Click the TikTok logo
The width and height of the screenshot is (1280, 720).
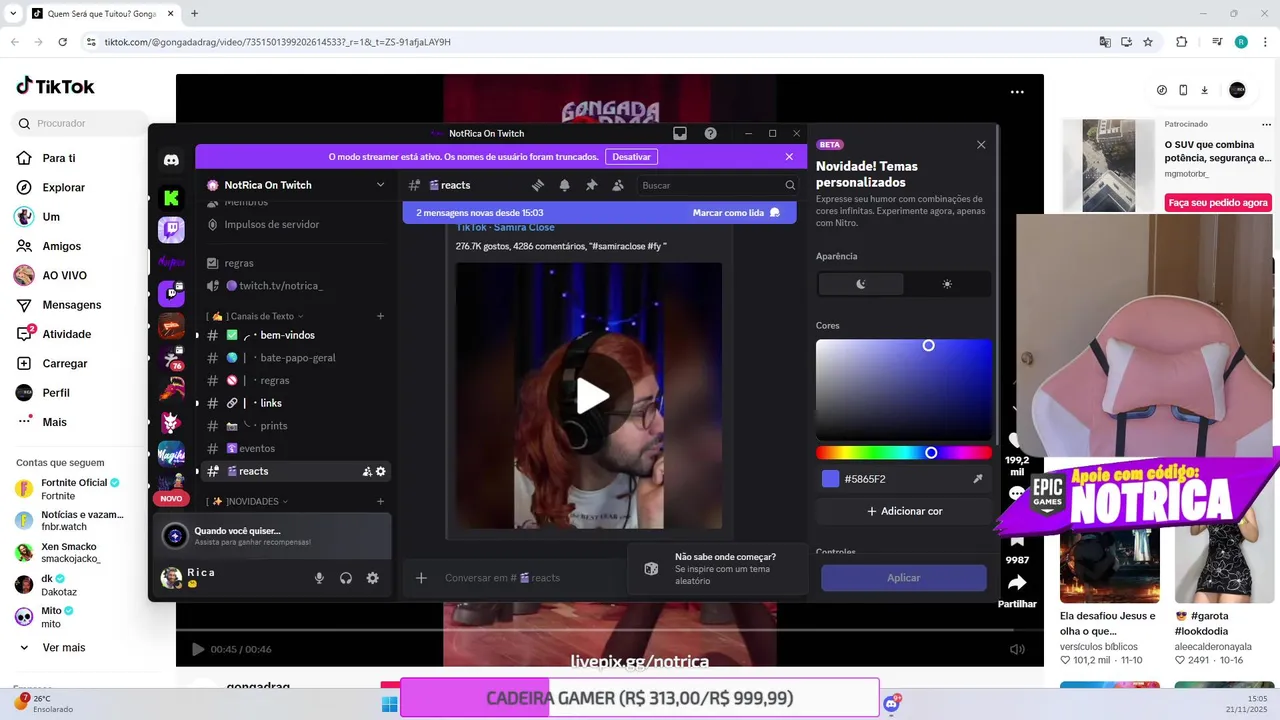tap(55, 86)
